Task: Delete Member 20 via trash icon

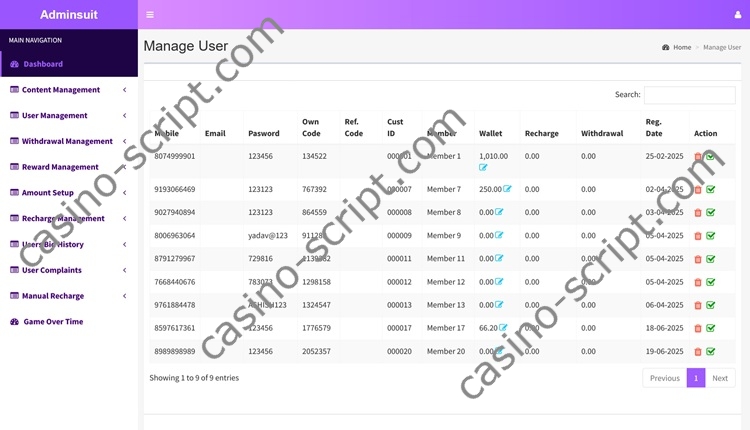Action: click(698, 352)
